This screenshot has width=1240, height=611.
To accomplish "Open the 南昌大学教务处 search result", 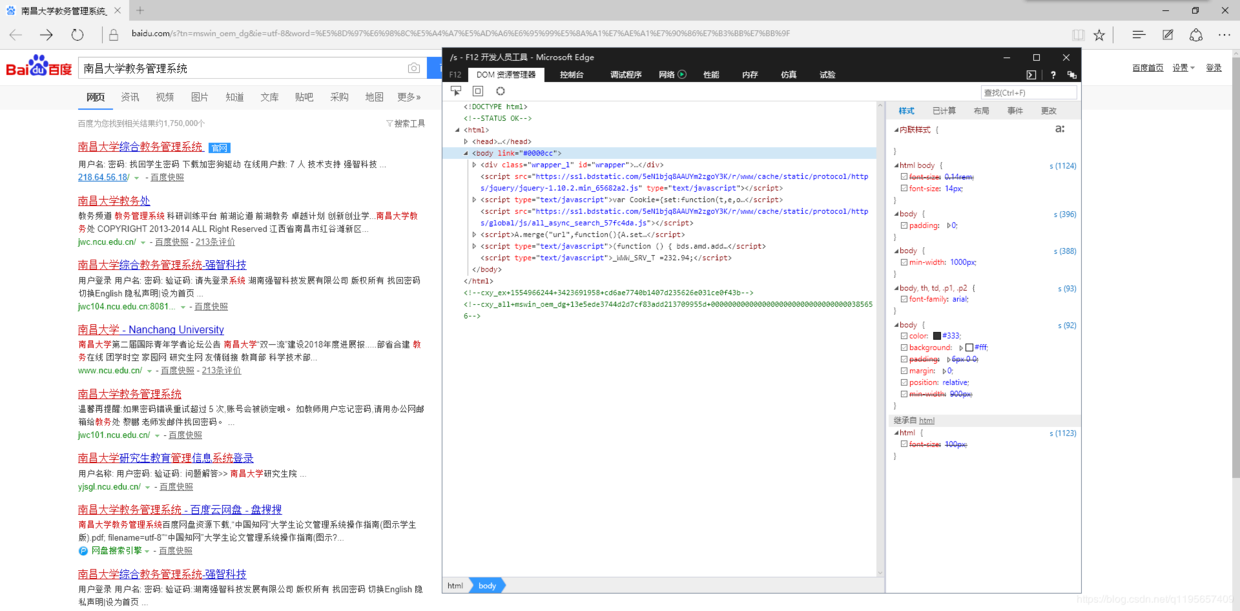I will coord(114,201).
